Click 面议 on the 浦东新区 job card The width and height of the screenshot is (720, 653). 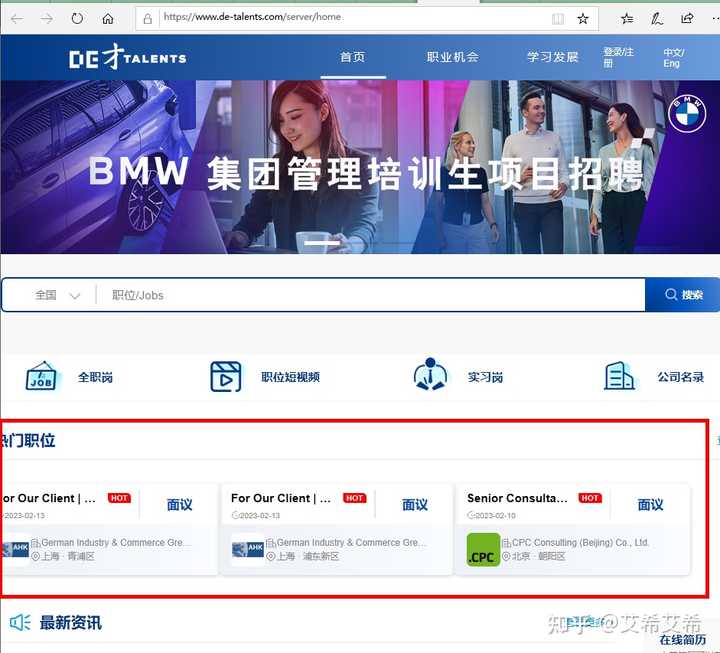click(x=415, y=505)
